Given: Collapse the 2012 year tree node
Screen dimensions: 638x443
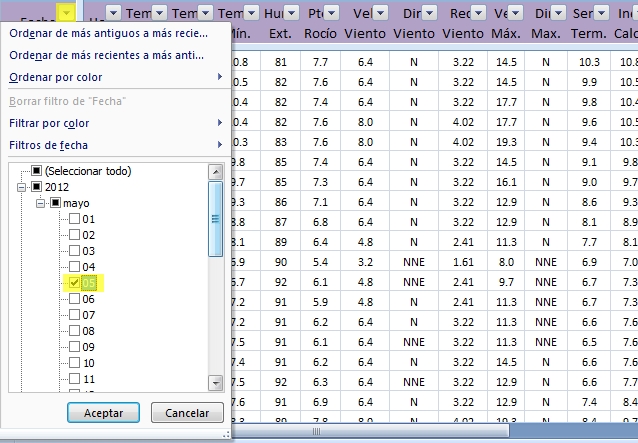Looking at the screenshot, I should click(22, 187).
